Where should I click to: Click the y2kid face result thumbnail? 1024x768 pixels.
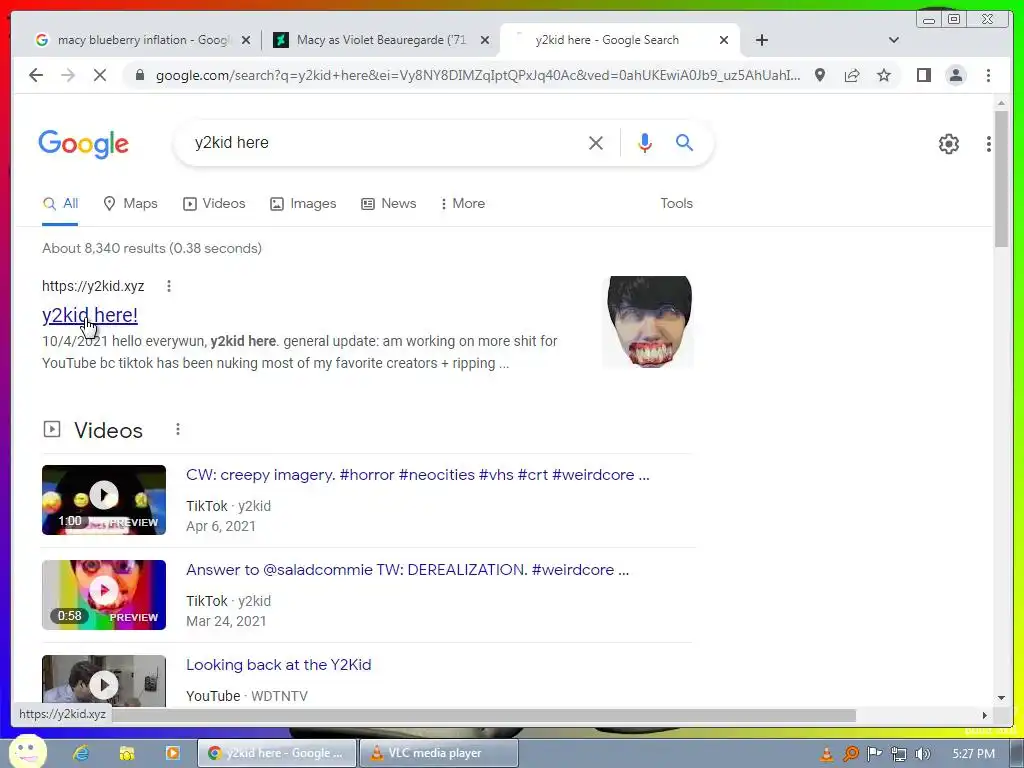pyautogui.click(x=648, y=321)
